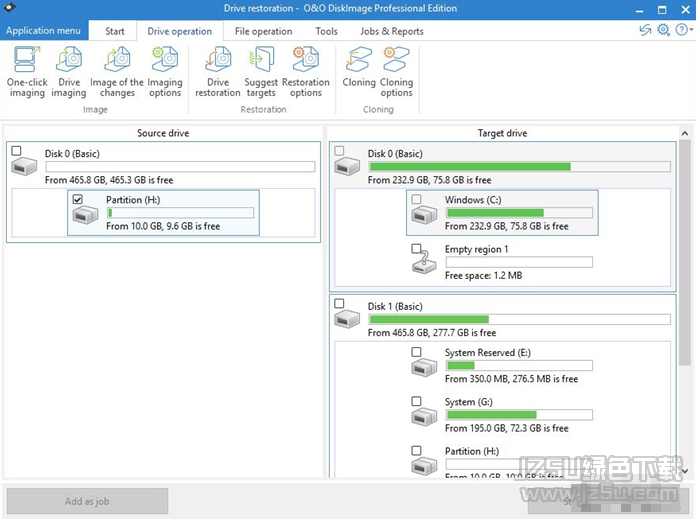Screen dimensions: 696x520
Task: Click System (G:) usage bar
Action: pyautogui.click(x=519, y=415)
